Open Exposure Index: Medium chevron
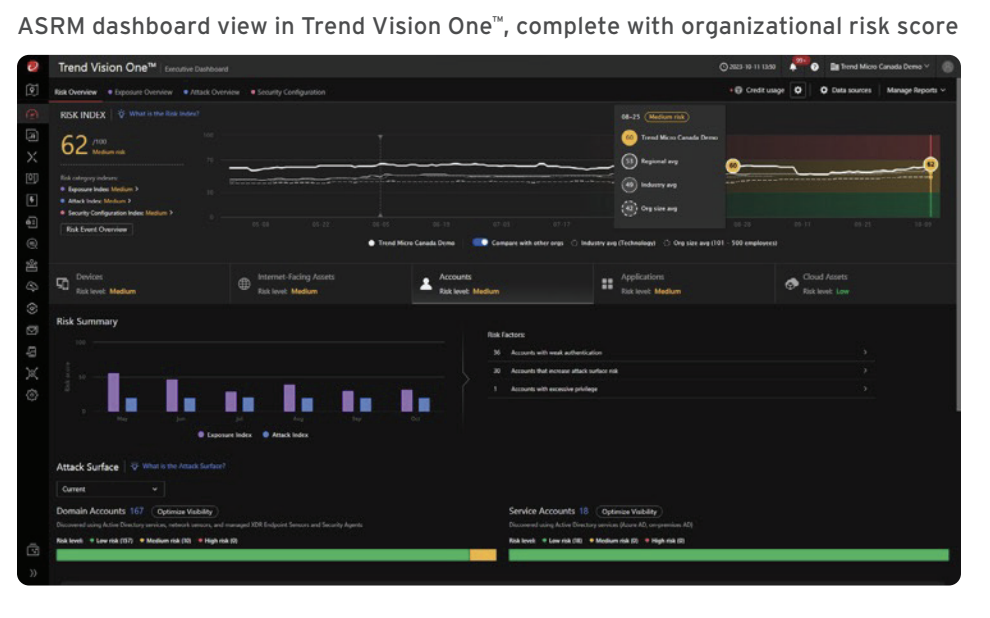Viewport: 990px width, 618px height. (137, 189)
